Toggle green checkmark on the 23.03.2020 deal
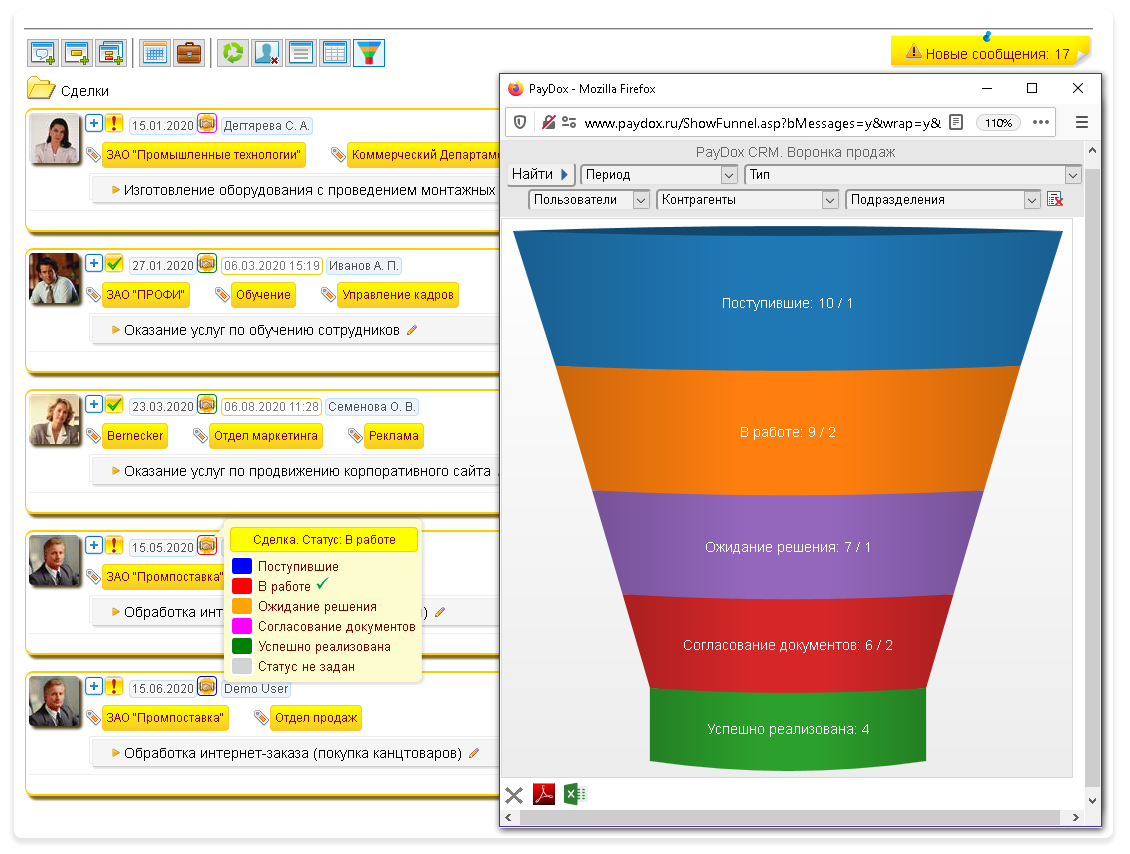 click(114, 405)
